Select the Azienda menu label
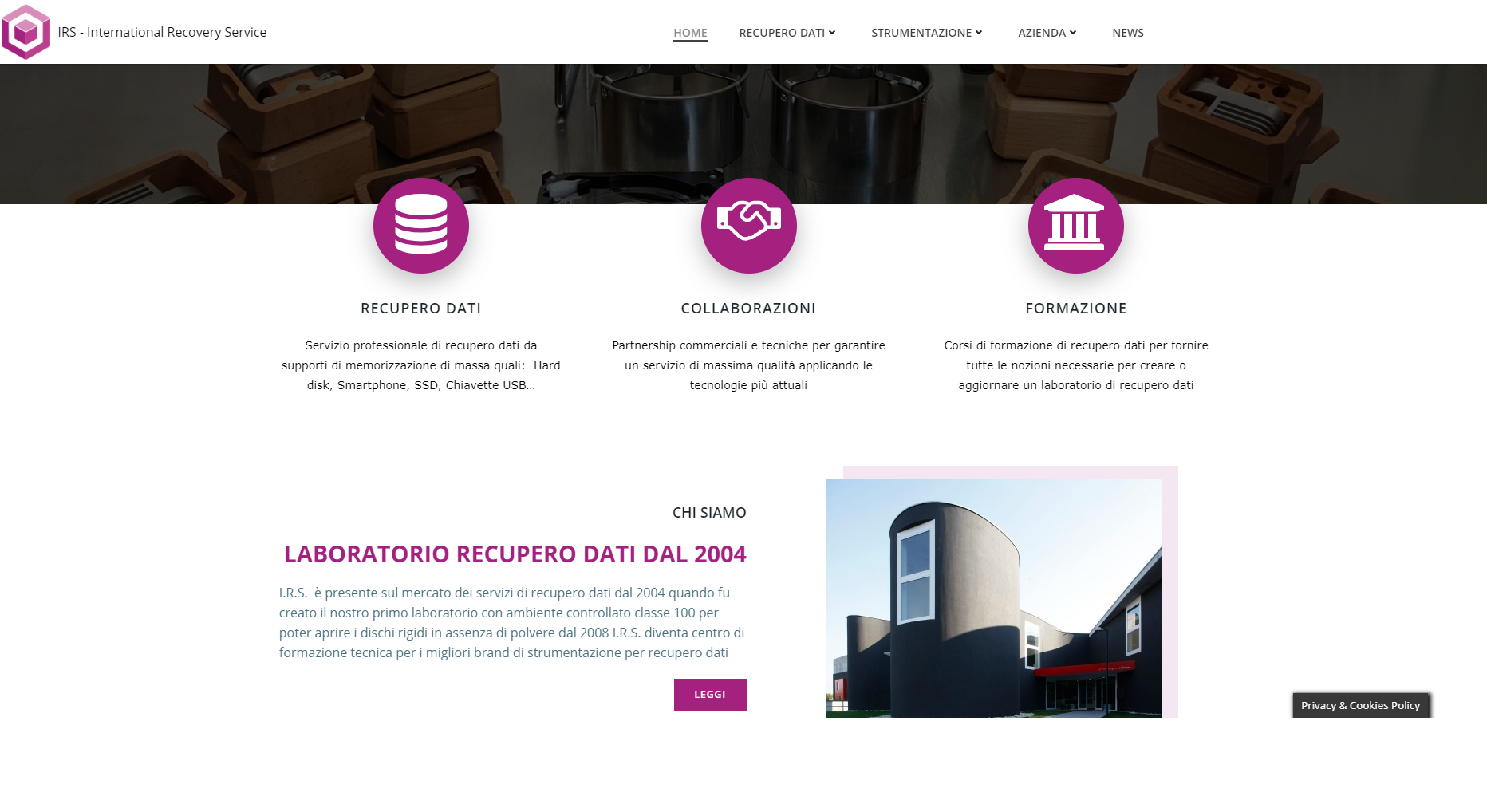This screenshot has height=812, width=1487. pyautogui.click(x=1041, y=33)
